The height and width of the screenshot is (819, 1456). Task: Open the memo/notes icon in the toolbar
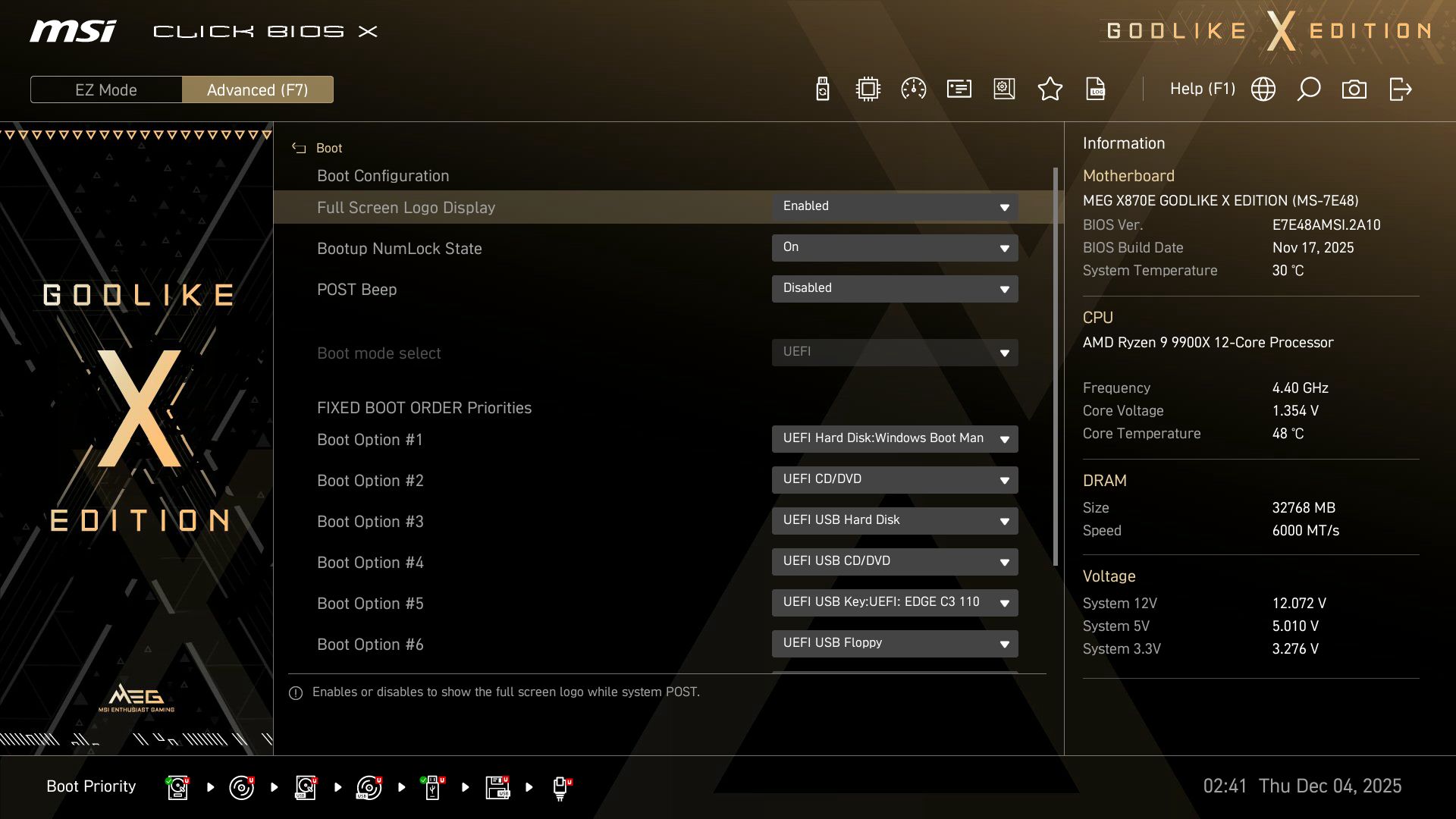point(958,89)
